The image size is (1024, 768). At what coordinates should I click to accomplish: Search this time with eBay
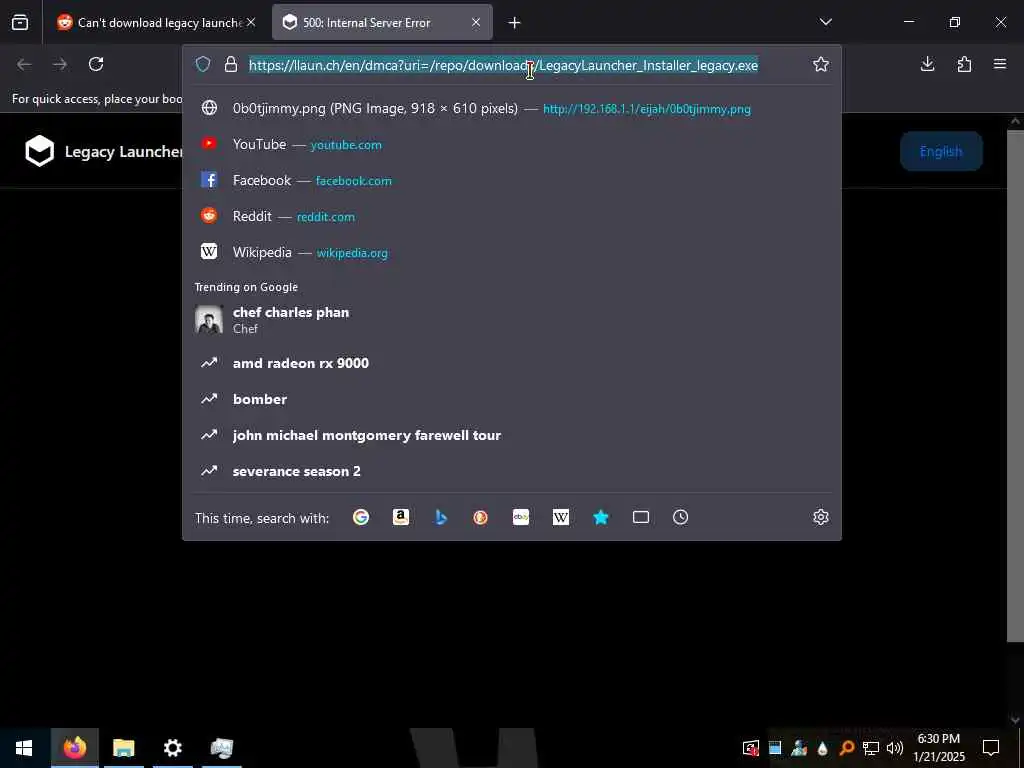click(x=521, y=517)
